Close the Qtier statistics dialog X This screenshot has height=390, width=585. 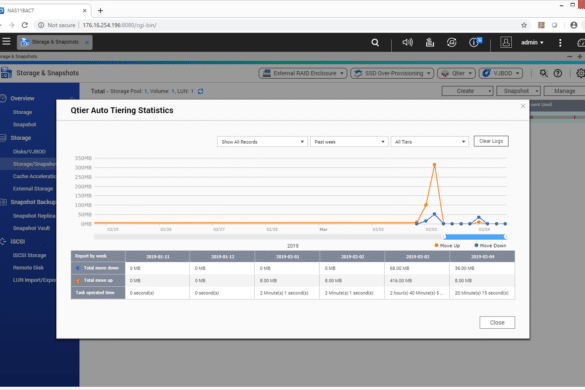tap(523, 106)
